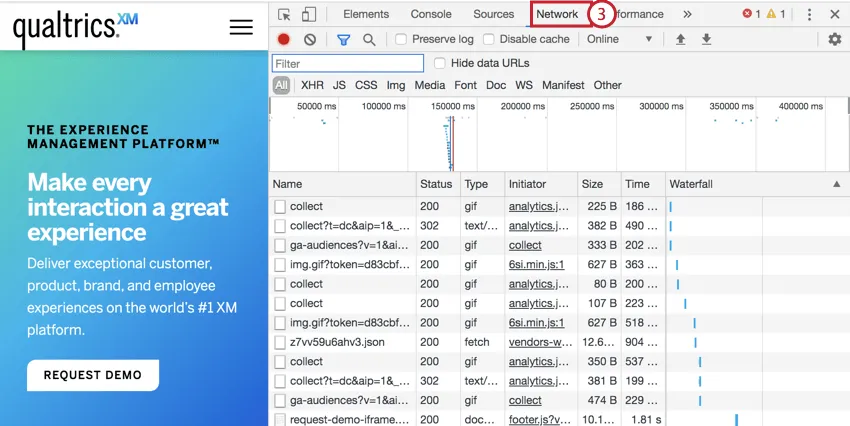
Task: Switch to the Network tab
Action: pos(557,15)
